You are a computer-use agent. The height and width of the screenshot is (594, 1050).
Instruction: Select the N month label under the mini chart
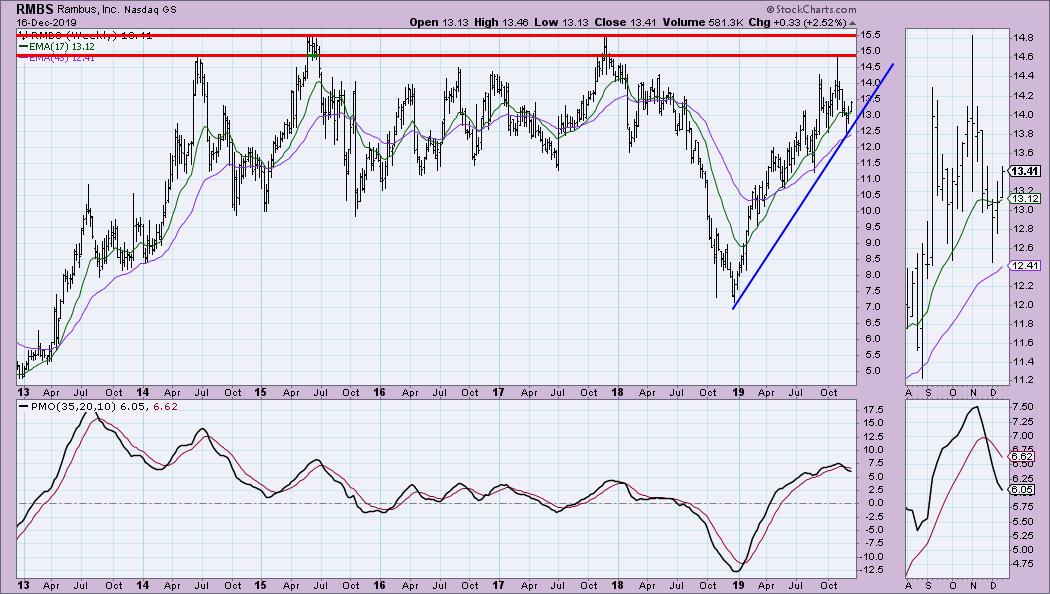(974, 392)
